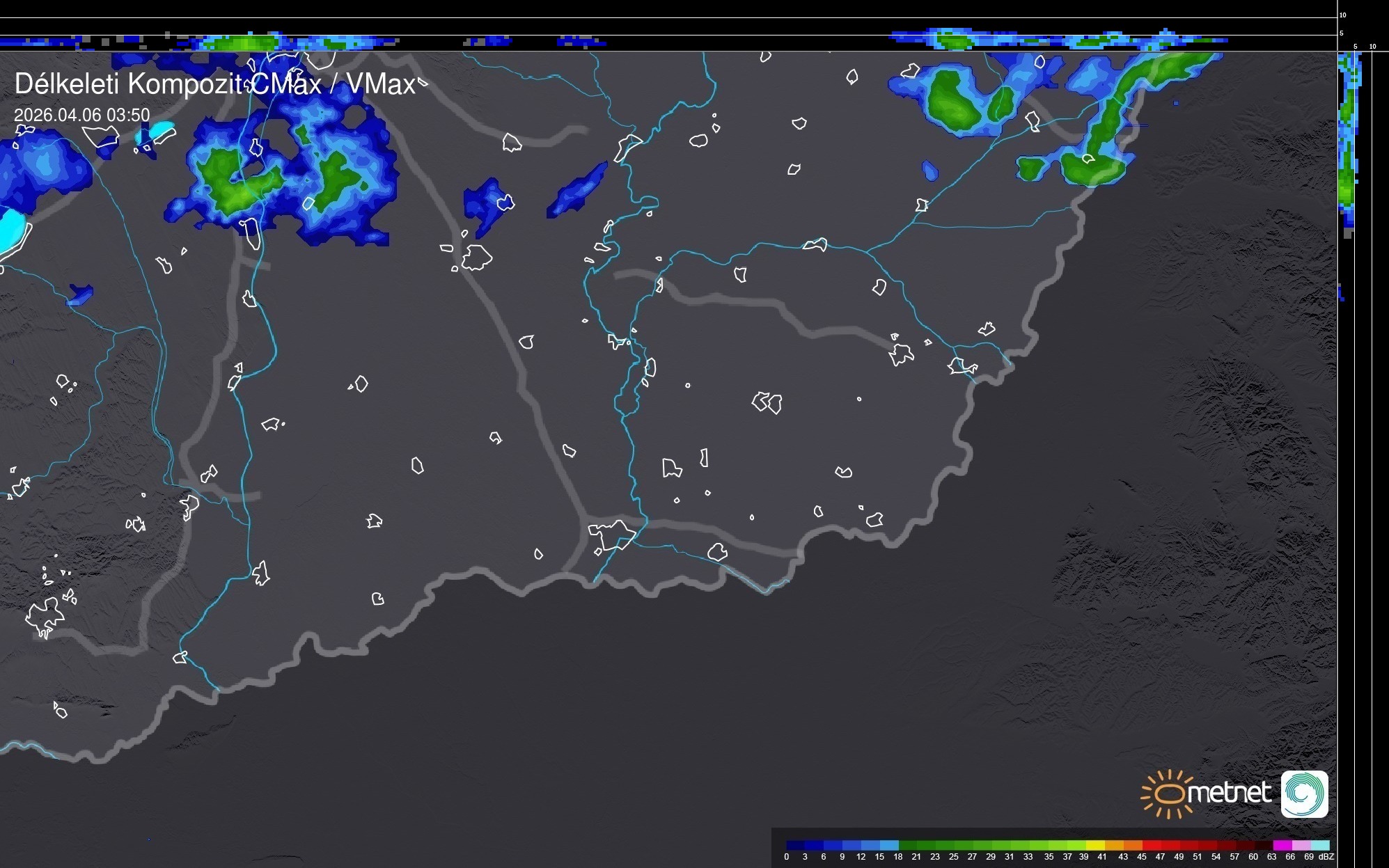Click the 2026.04.06 03:50 timestamp
Screen dimensions: 1389x868
point(81,115)
